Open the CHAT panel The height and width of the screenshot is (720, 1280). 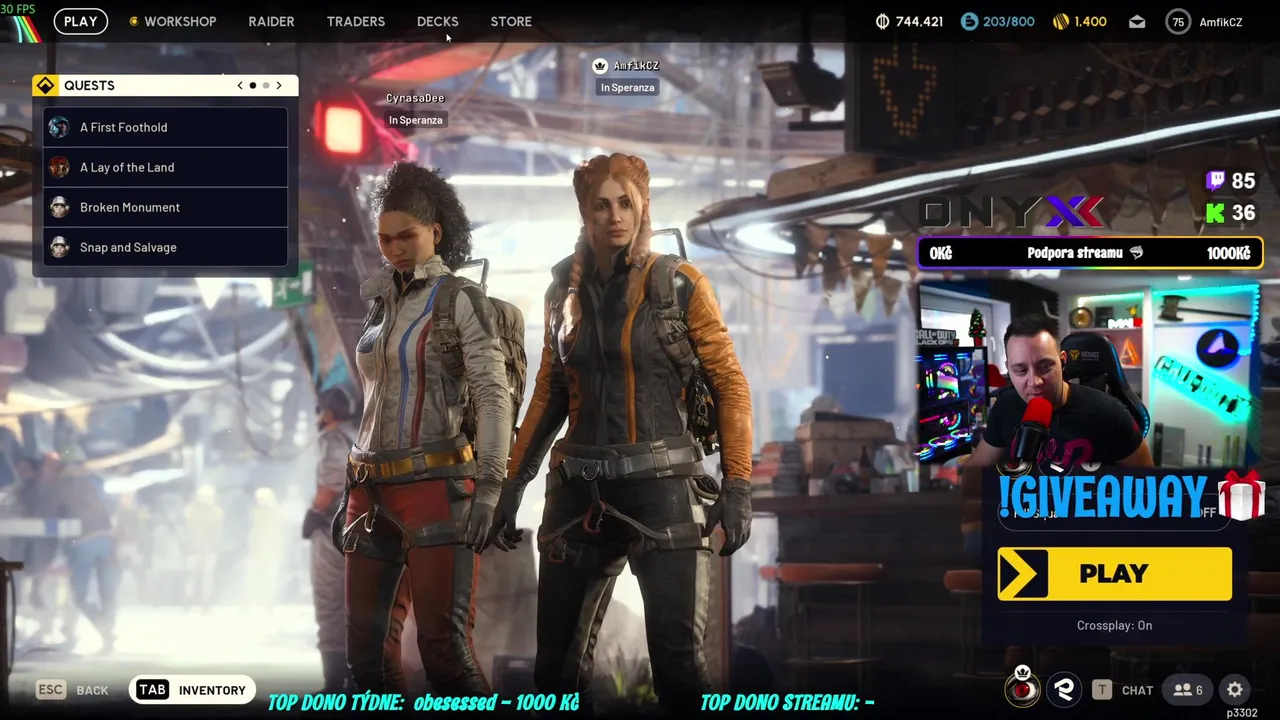point(1137,690)
